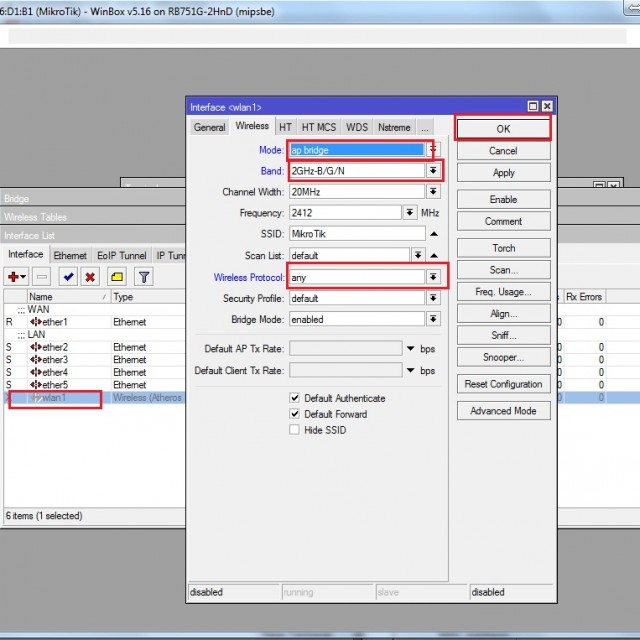
Task: Collapse the Scan List up arrow
Action: coord(434,256)
